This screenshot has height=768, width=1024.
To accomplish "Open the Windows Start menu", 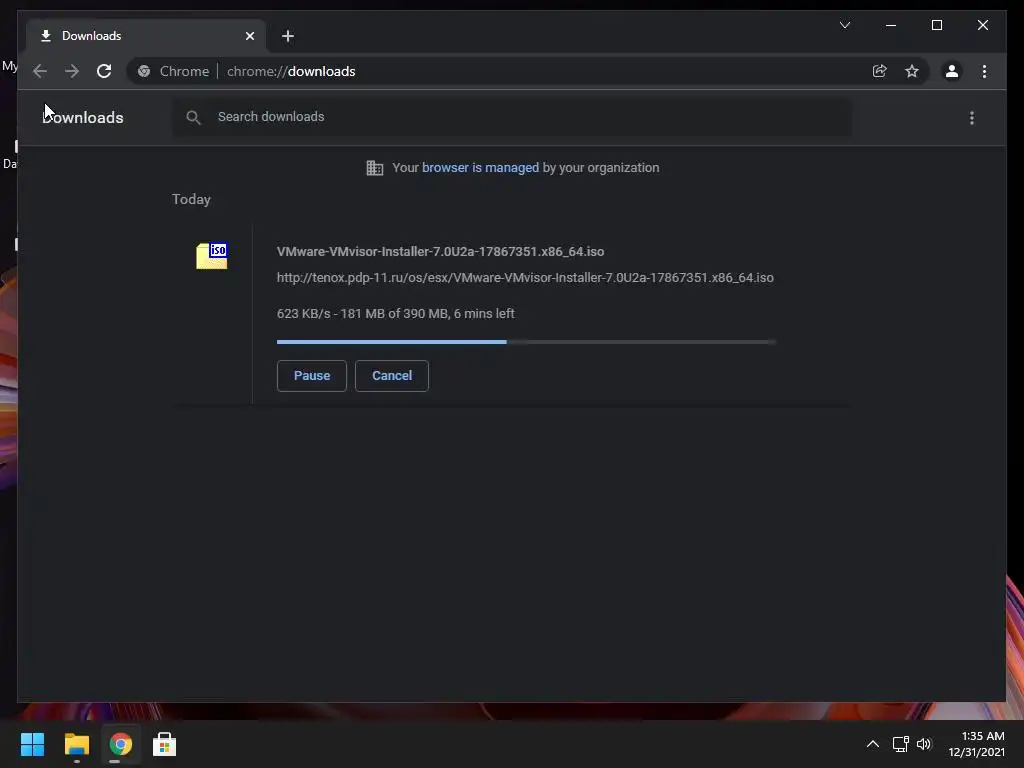I will [x=32, y=744].
